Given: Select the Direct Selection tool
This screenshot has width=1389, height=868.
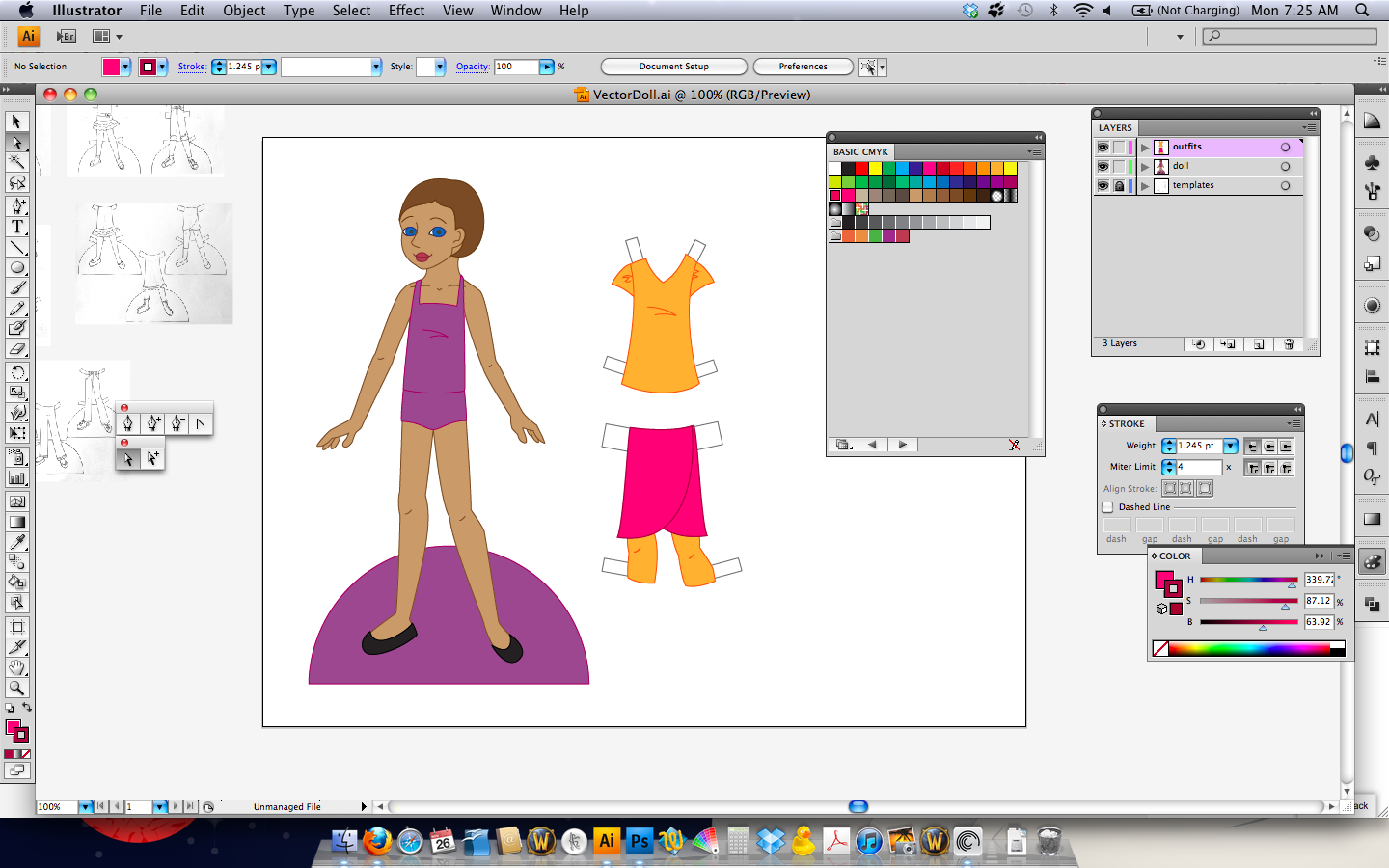Looking at the screenshot, I should 15,143.
